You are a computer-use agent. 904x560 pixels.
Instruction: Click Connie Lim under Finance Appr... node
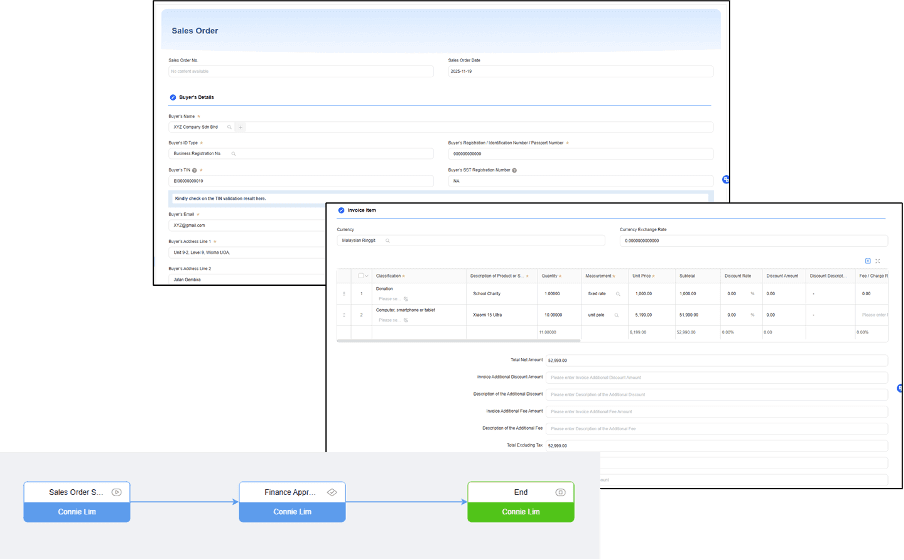292,512
